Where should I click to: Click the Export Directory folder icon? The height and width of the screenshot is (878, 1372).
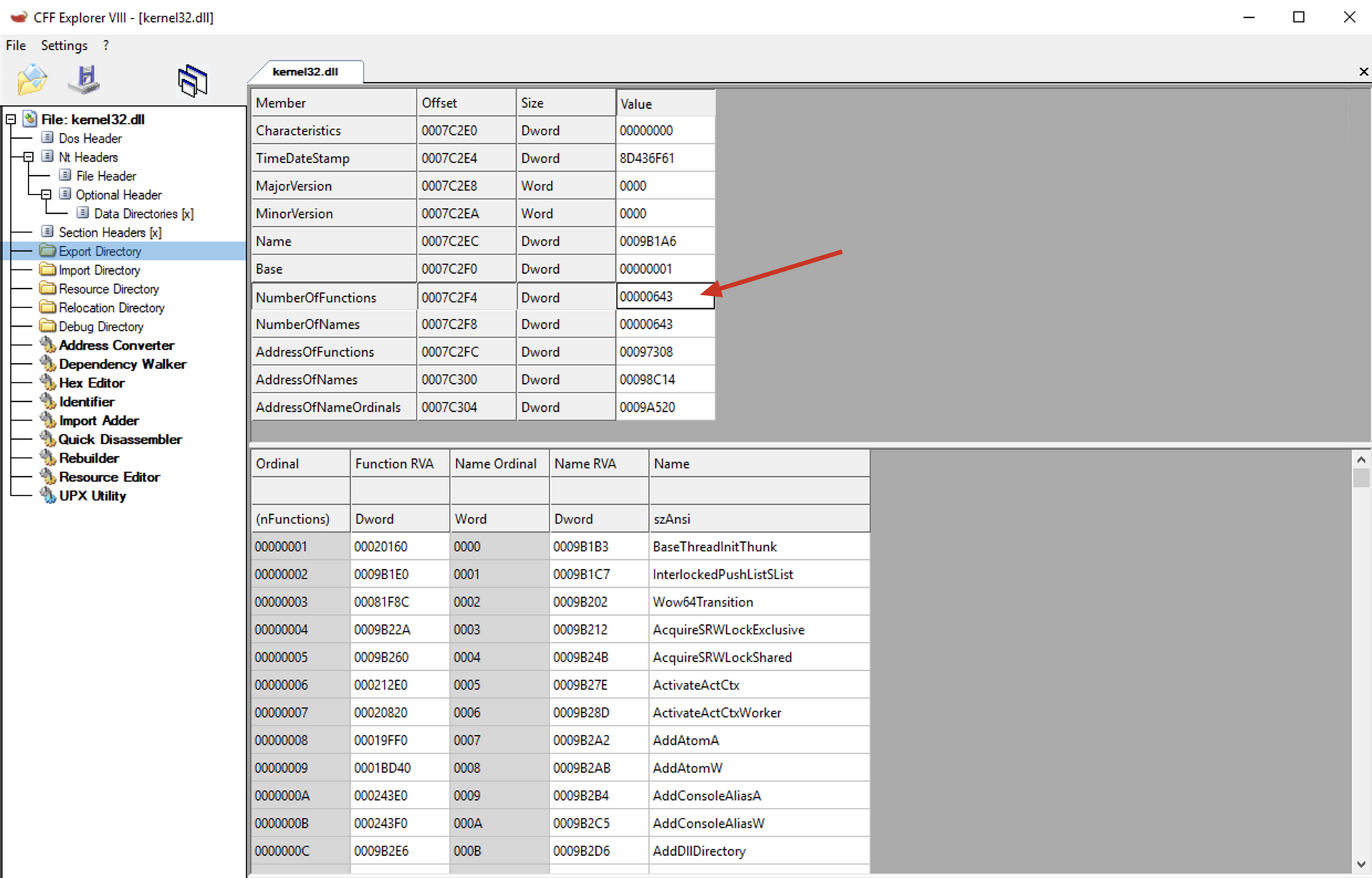[x=48, y=251]
